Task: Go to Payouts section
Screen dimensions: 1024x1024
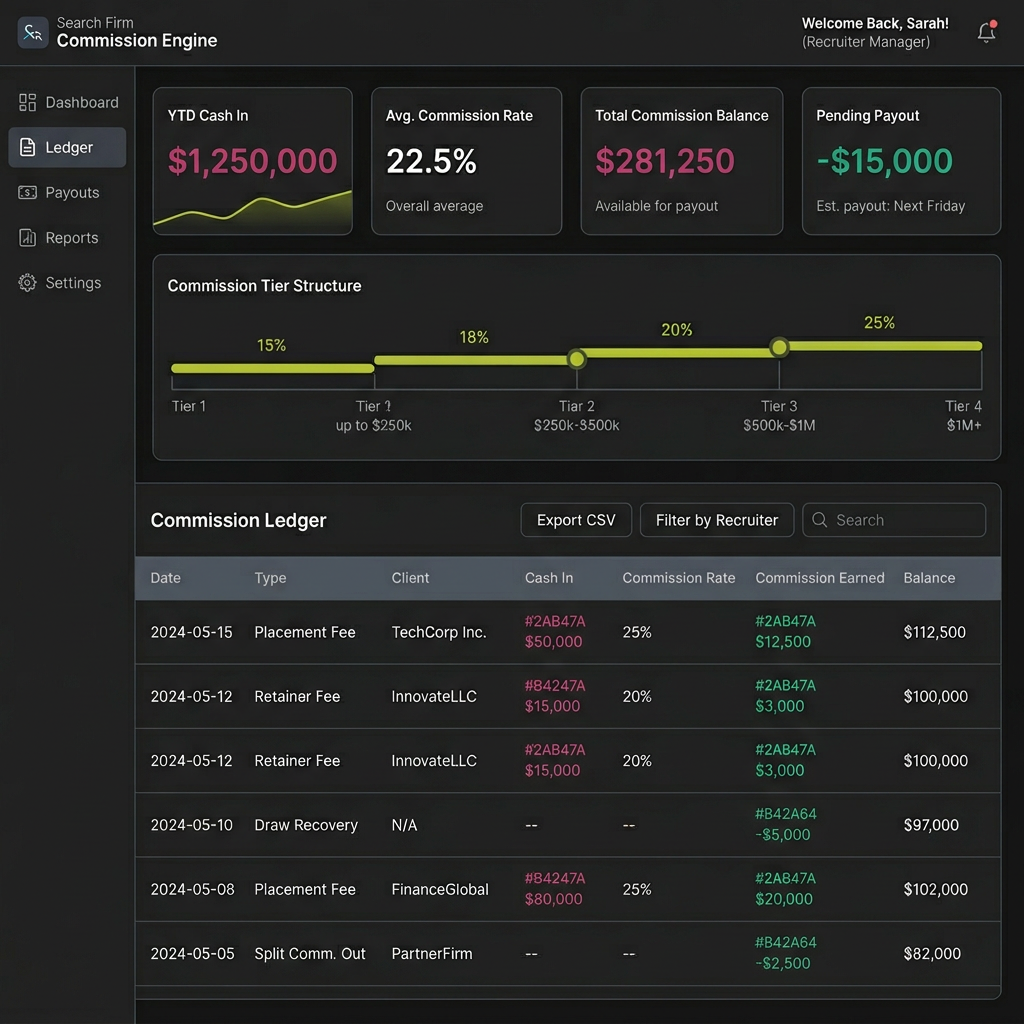Action: tap(67, 193)
